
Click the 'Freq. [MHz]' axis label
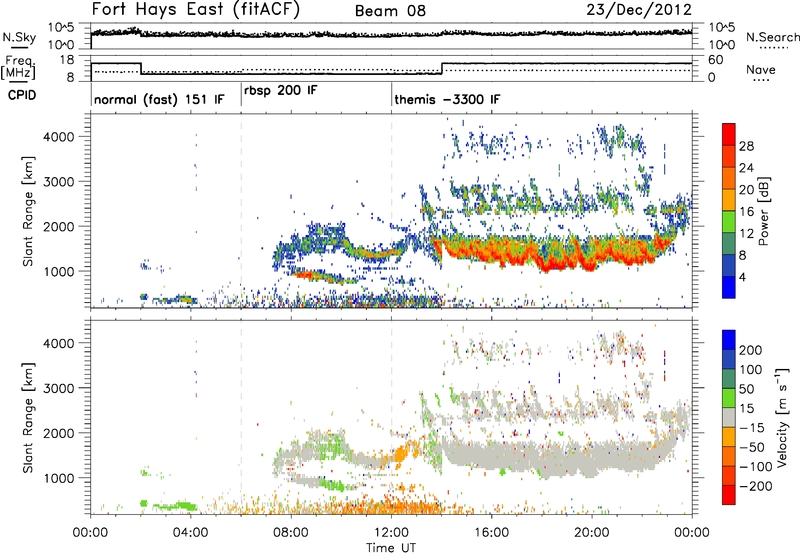point(18,67)
